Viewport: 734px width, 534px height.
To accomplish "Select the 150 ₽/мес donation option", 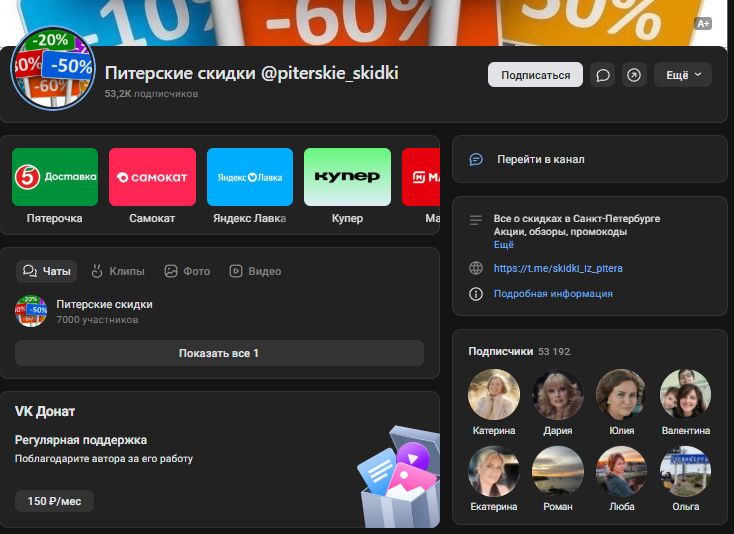I will (x=54, y=501).
